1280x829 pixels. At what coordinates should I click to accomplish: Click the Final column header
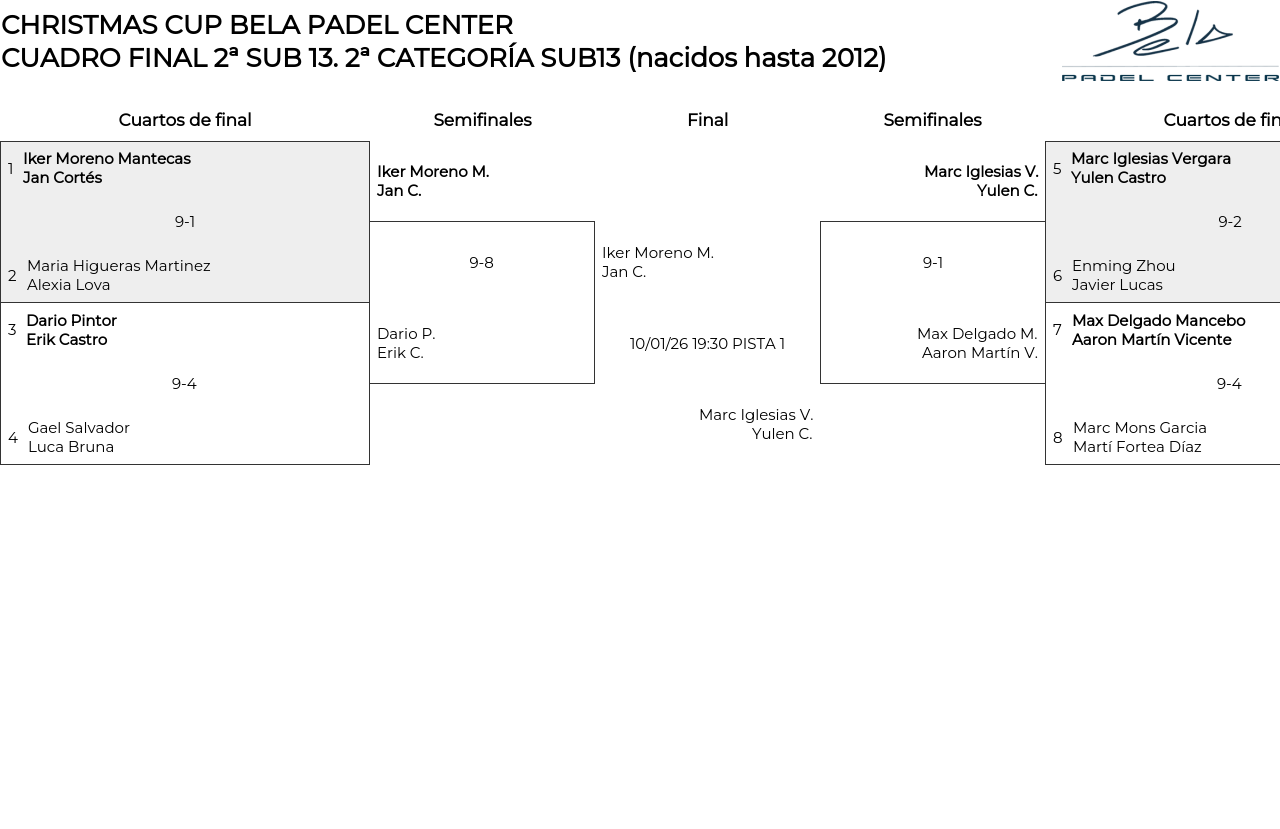707,120
